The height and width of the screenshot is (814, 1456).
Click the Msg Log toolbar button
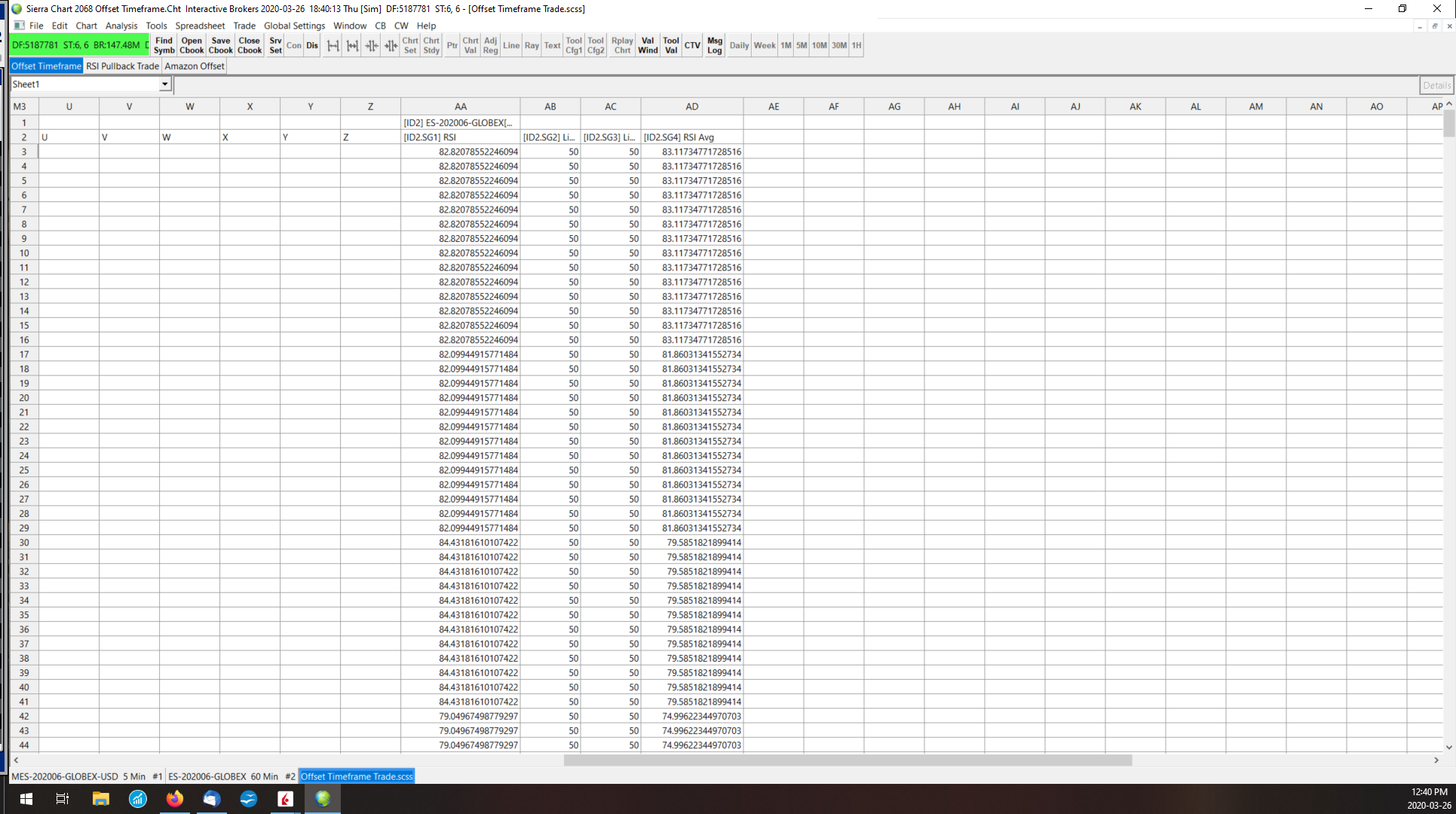(714, 45)
